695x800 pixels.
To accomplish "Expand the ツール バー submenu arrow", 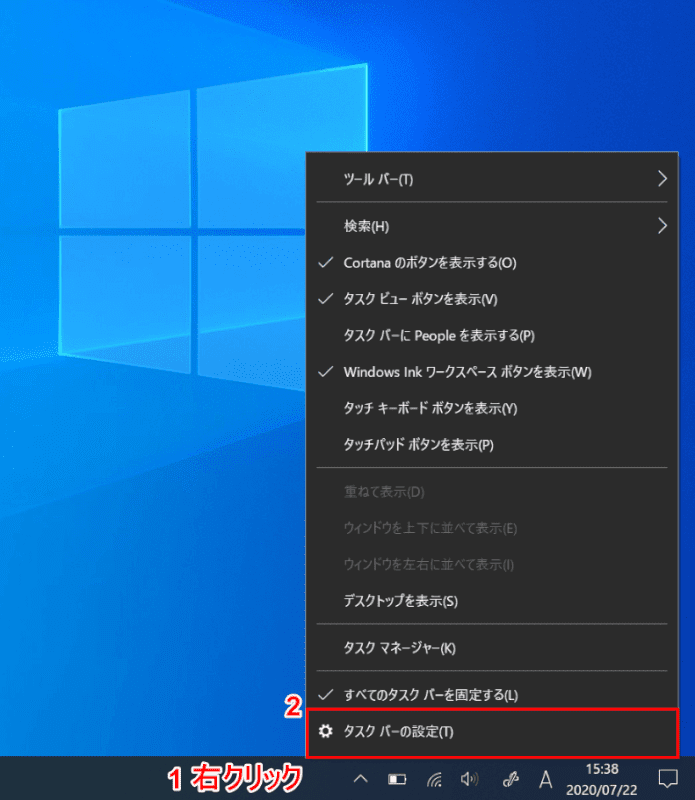I will coord(662,179).
